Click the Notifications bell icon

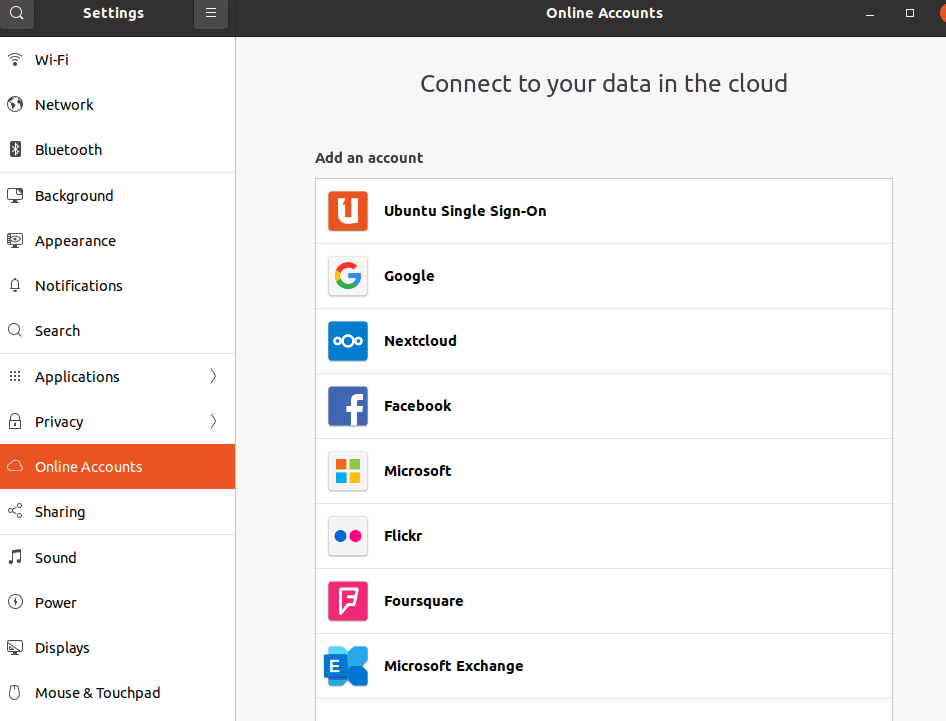[x=15, y=285]
